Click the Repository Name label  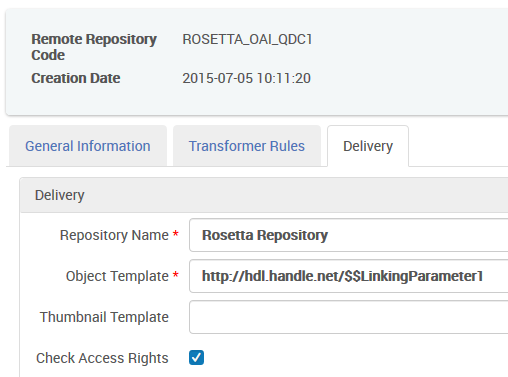[114, 235]
